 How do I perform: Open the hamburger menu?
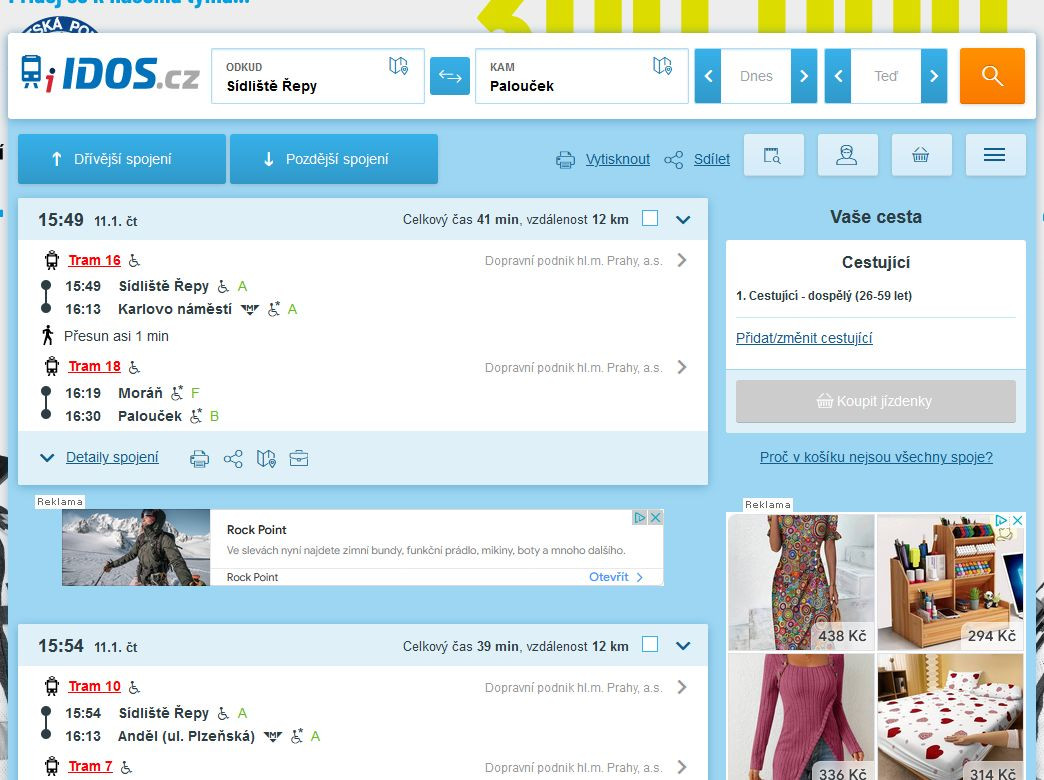tap(994, 156)
